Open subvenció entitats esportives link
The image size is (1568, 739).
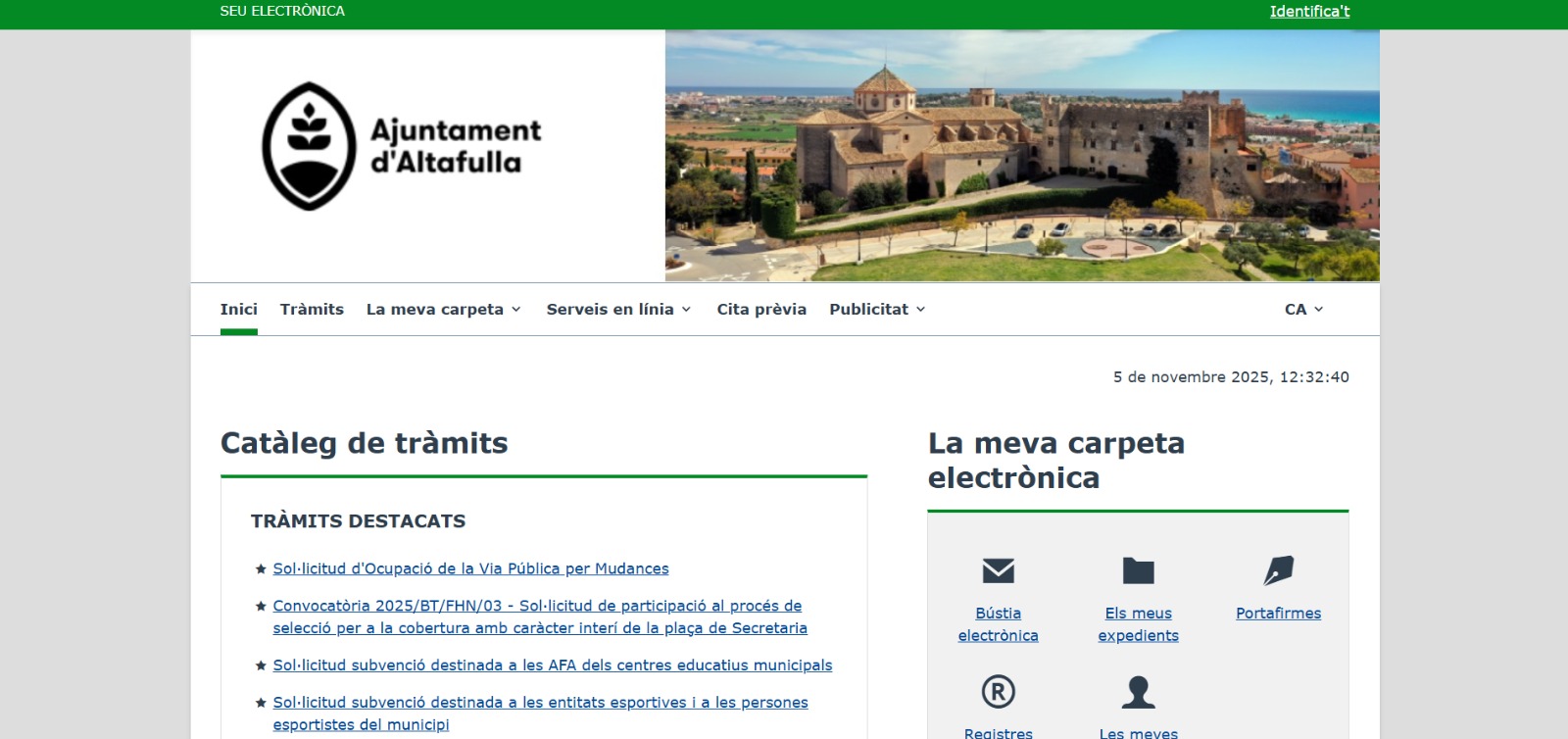540,703
